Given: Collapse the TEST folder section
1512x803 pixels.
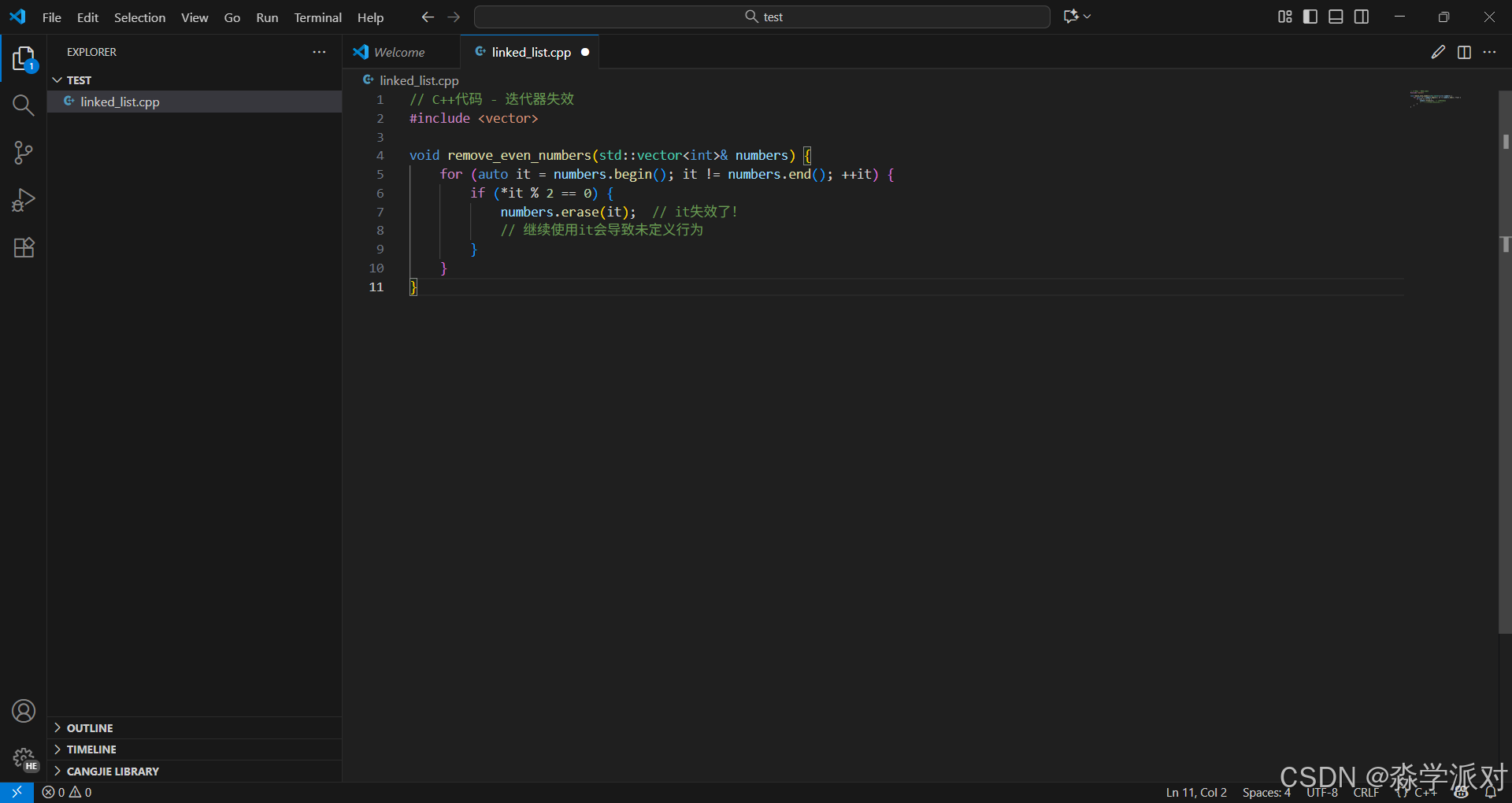Looking at the screenshot, I should (195, 80).
